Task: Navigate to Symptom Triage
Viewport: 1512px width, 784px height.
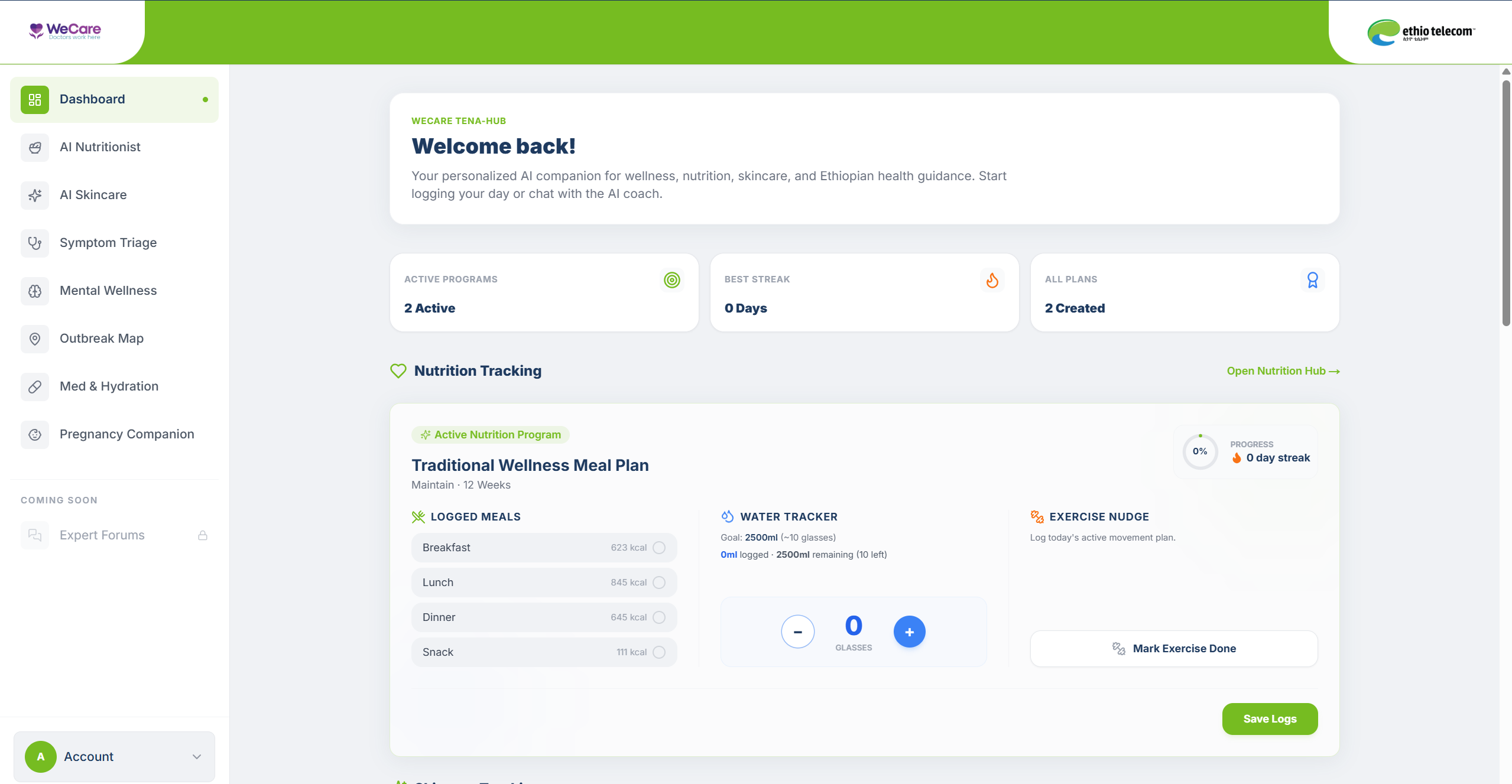Action: (114, 243)
